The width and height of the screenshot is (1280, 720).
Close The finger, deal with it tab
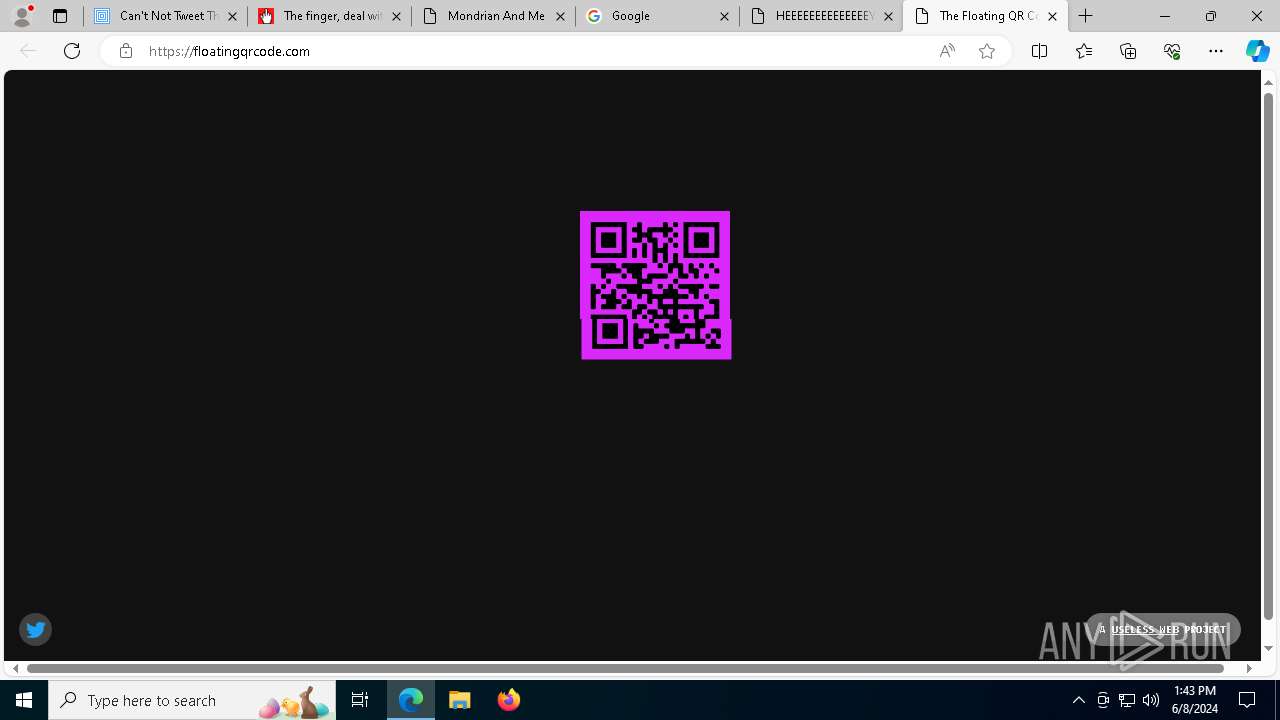(x=396, y=16)
